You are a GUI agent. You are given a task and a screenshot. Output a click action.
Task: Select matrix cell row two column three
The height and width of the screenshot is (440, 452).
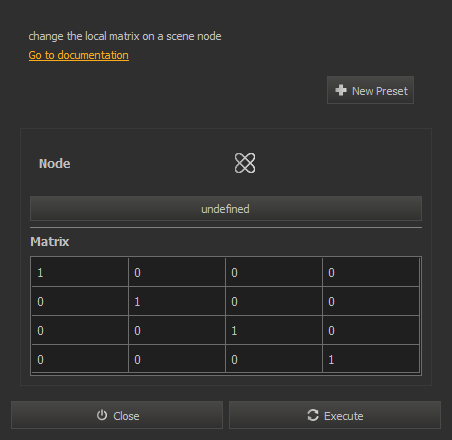pyautogui.click(x=274, y=301)
